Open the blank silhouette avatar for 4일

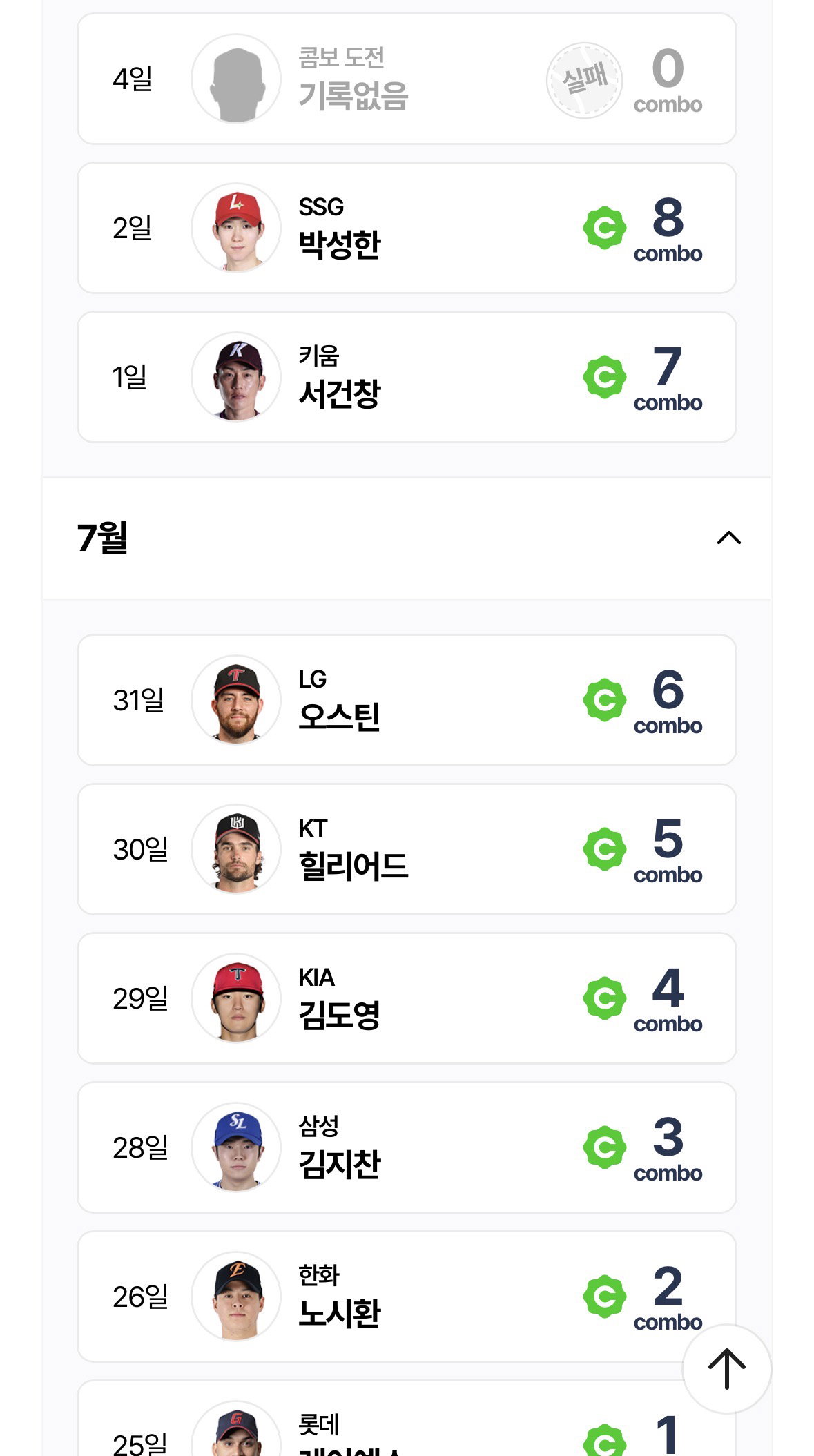[236, 79]
